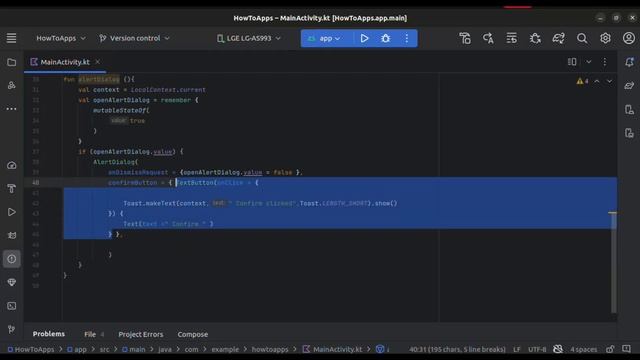Open the Notifications bell
Screen dimensions: 640x360
click(x=629, y=62)
